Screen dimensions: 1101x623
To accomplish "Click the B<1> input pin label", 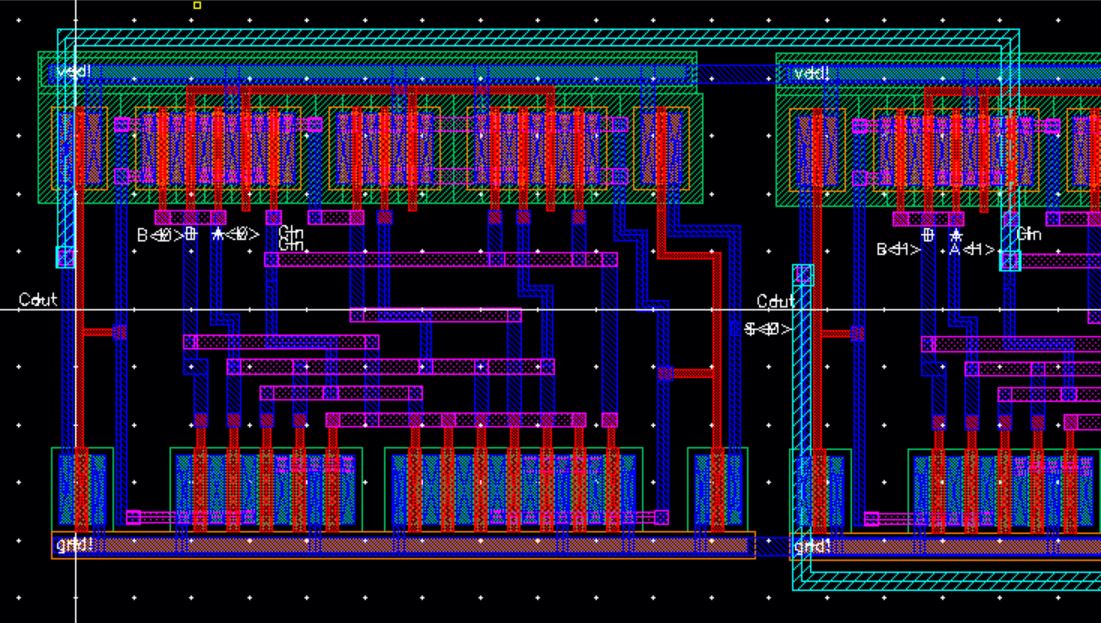I will click(898, 249).
